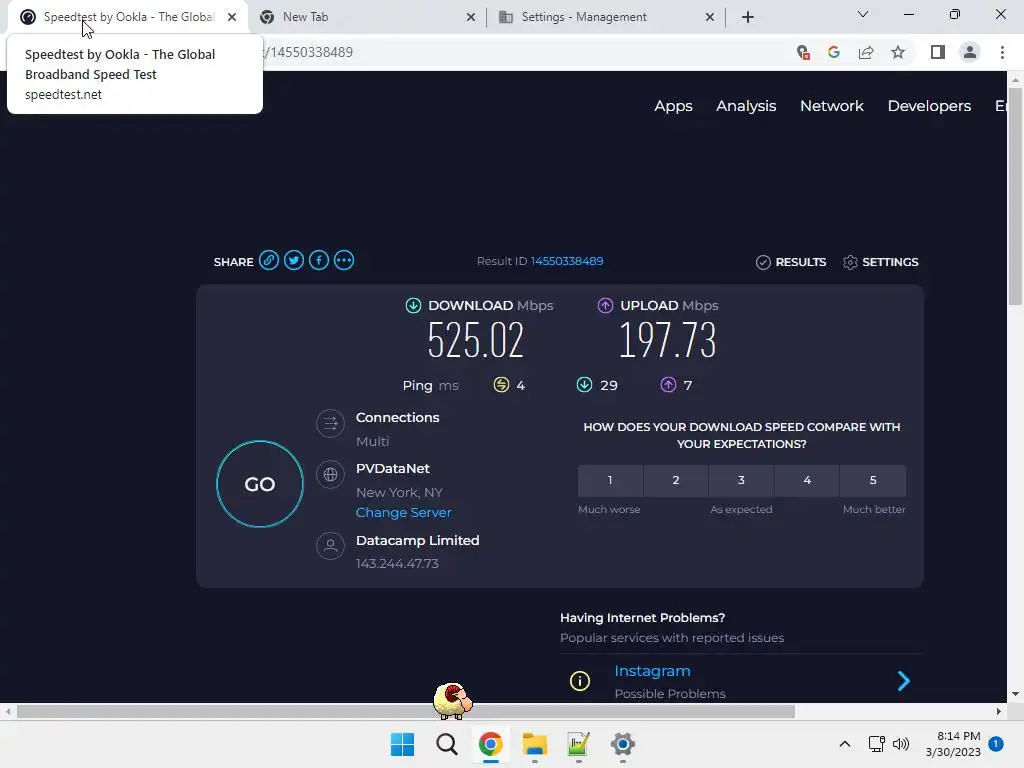Click the Connections icon
Viewport: 1024px width, 768px height.
[330, 423]
